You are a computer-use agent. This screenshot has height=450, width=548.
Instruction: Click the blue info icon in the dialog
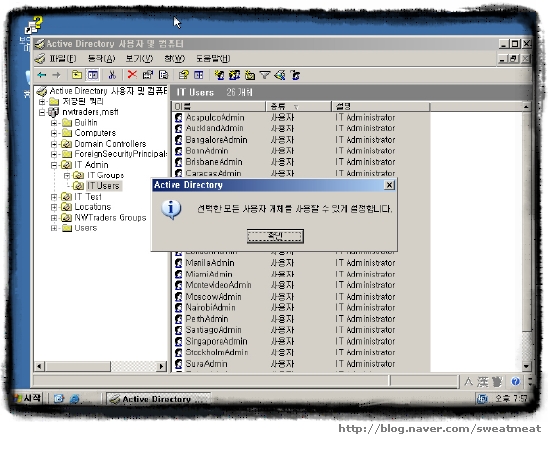(171, 209)
